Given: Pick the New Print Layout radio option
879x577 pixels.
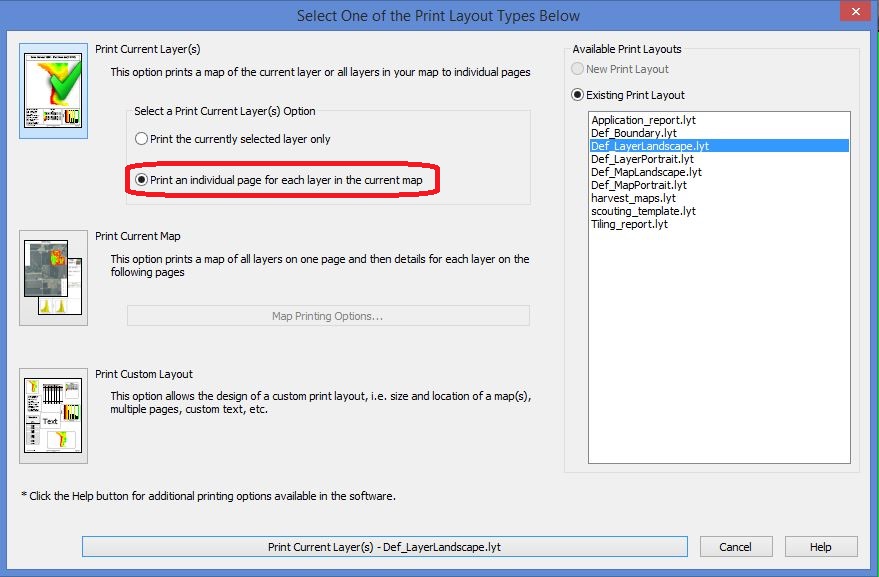Looking at the screenshot, I should tap(578, 69).
